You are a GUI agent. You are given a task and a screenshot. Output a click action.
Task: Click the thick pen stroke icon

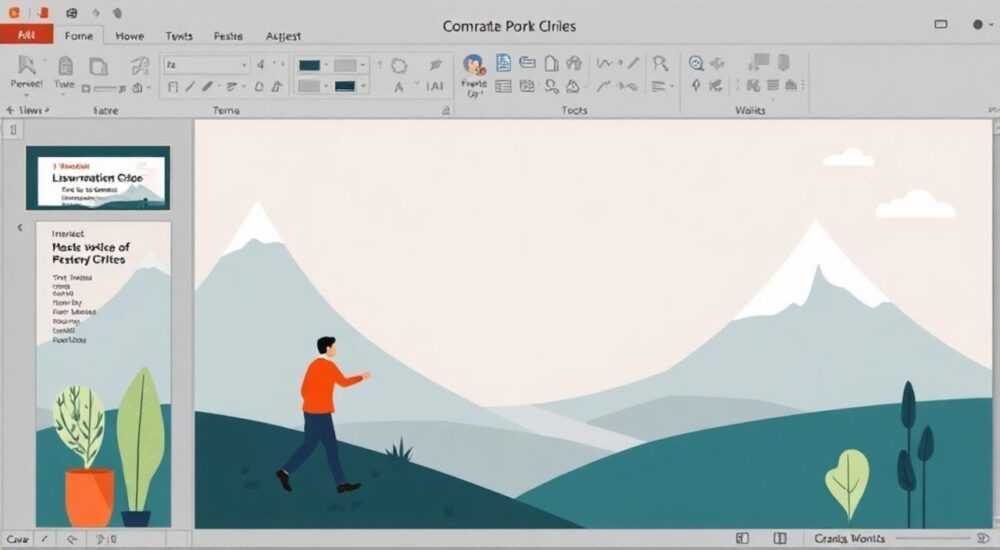click(208, 86)
